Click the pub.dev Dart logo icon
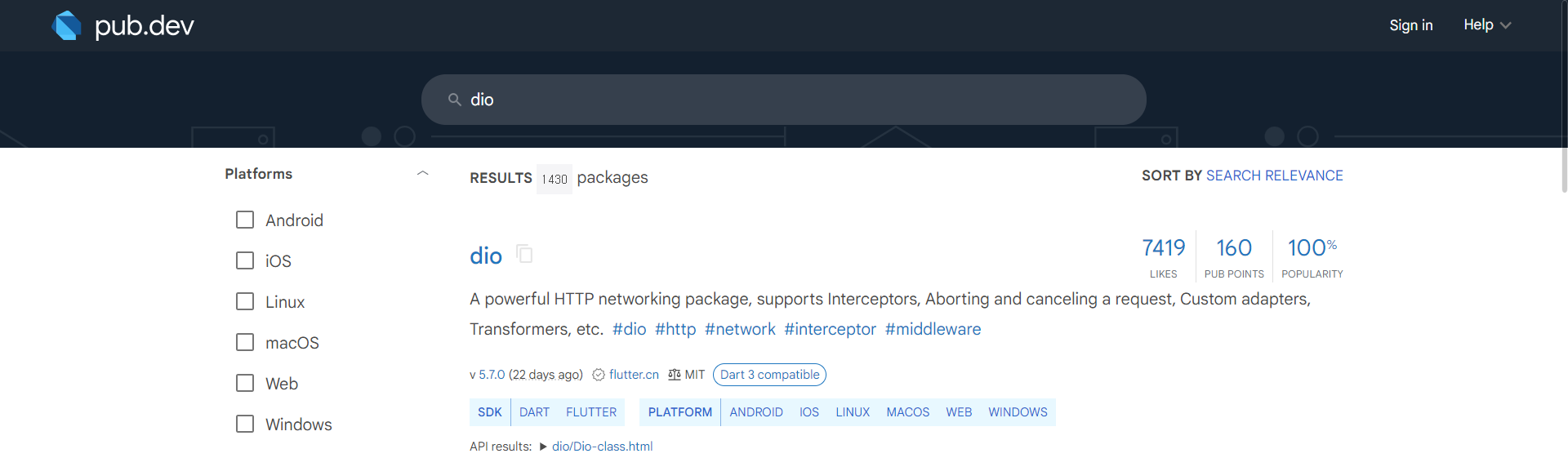This screenshot has height=458, width=1568. (x=66, y=25)
